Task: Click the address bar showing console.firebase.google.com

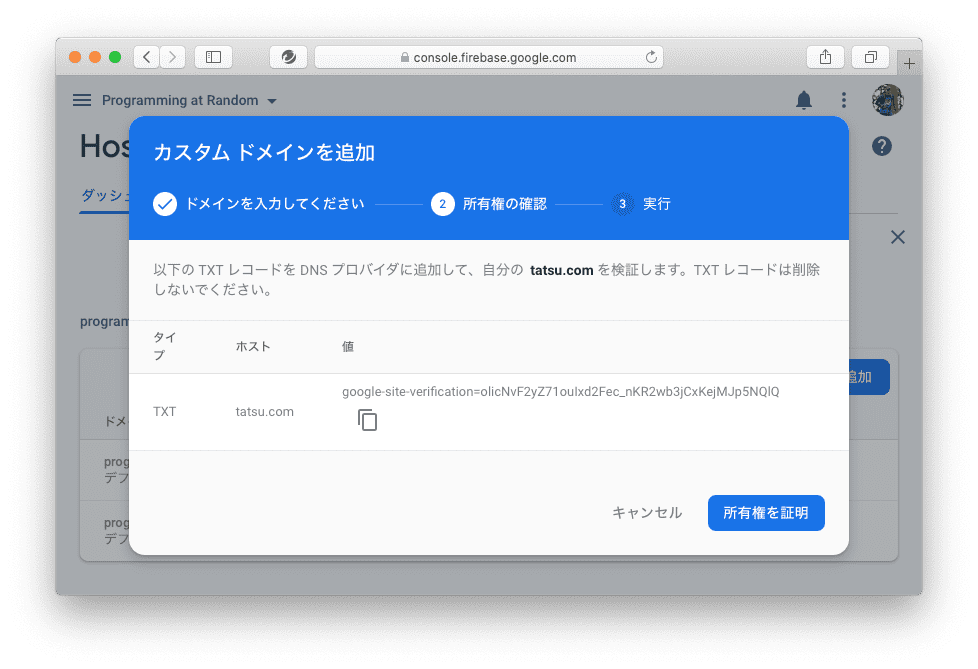Action: 489,57
